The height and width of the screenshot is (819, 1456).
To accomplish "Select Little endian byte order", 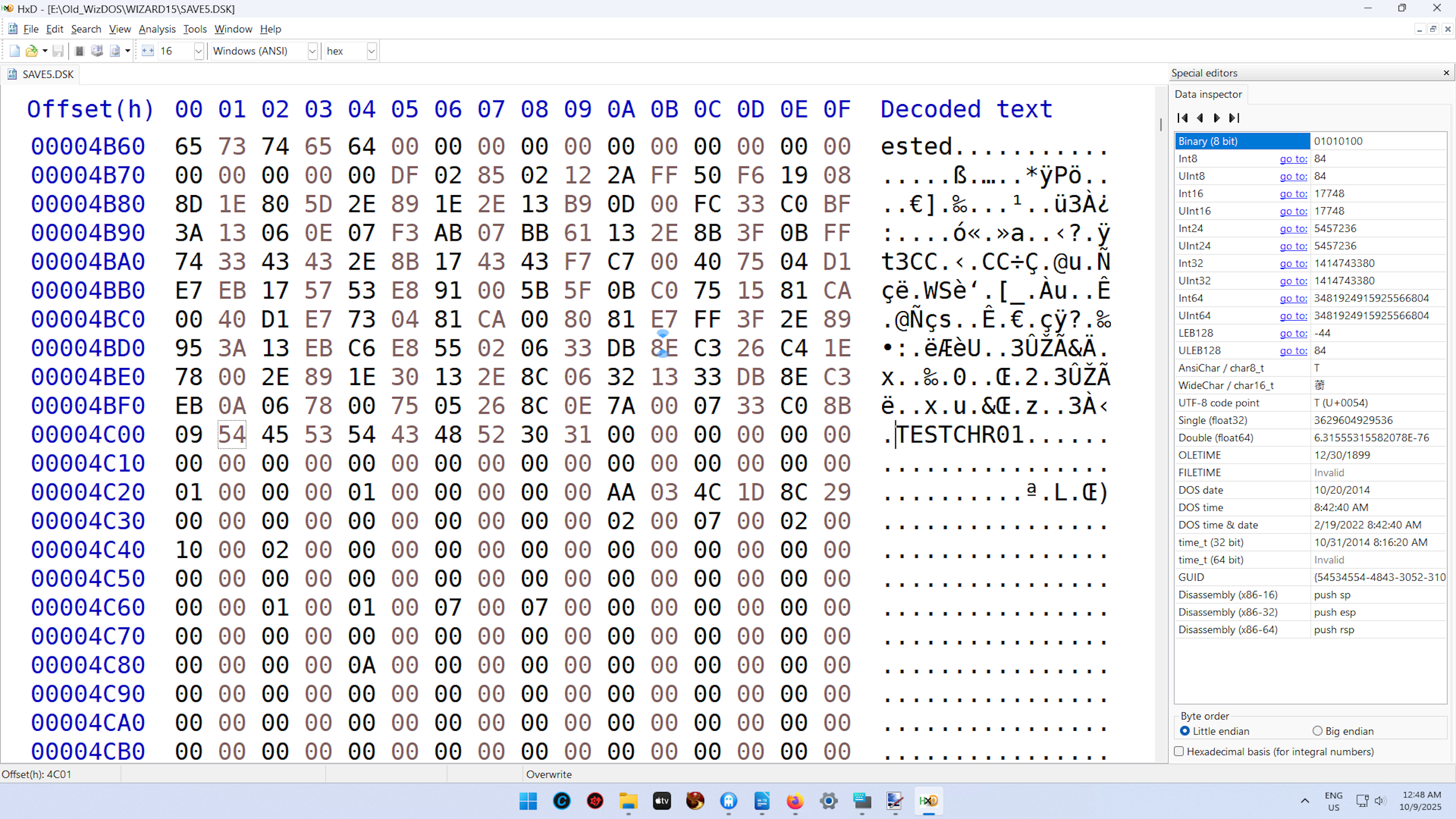I will [x=1185, y=731].
